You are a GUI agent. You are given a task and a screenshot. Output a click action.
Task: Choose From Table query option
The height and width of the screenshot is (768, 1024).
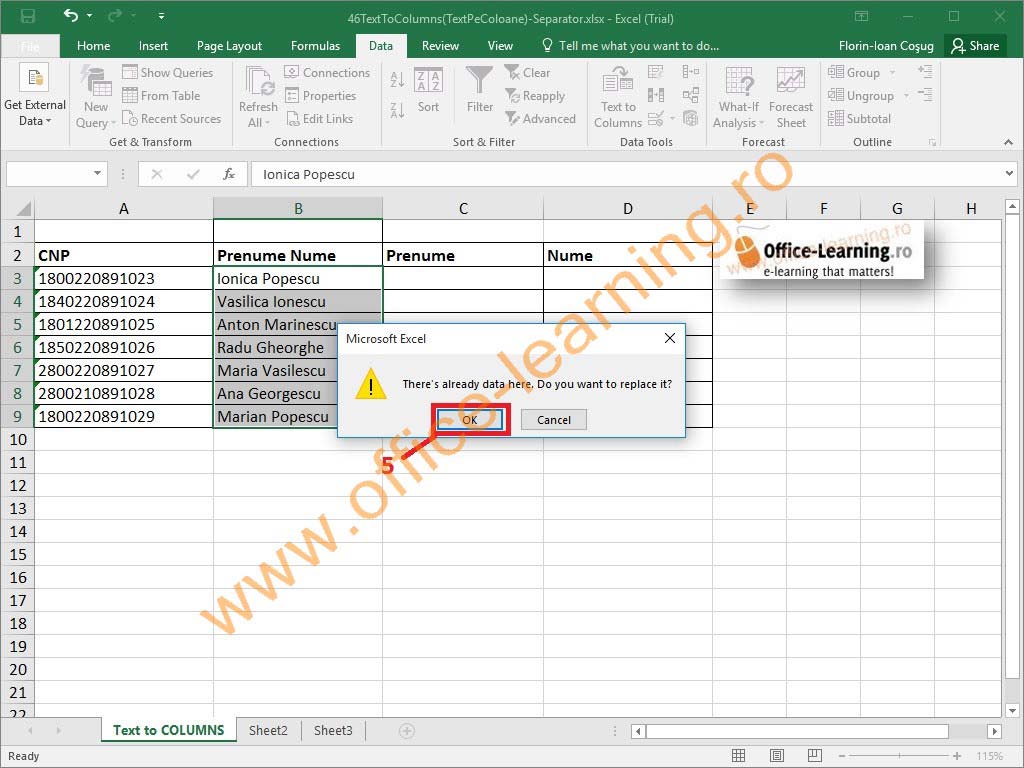(161, 95)
